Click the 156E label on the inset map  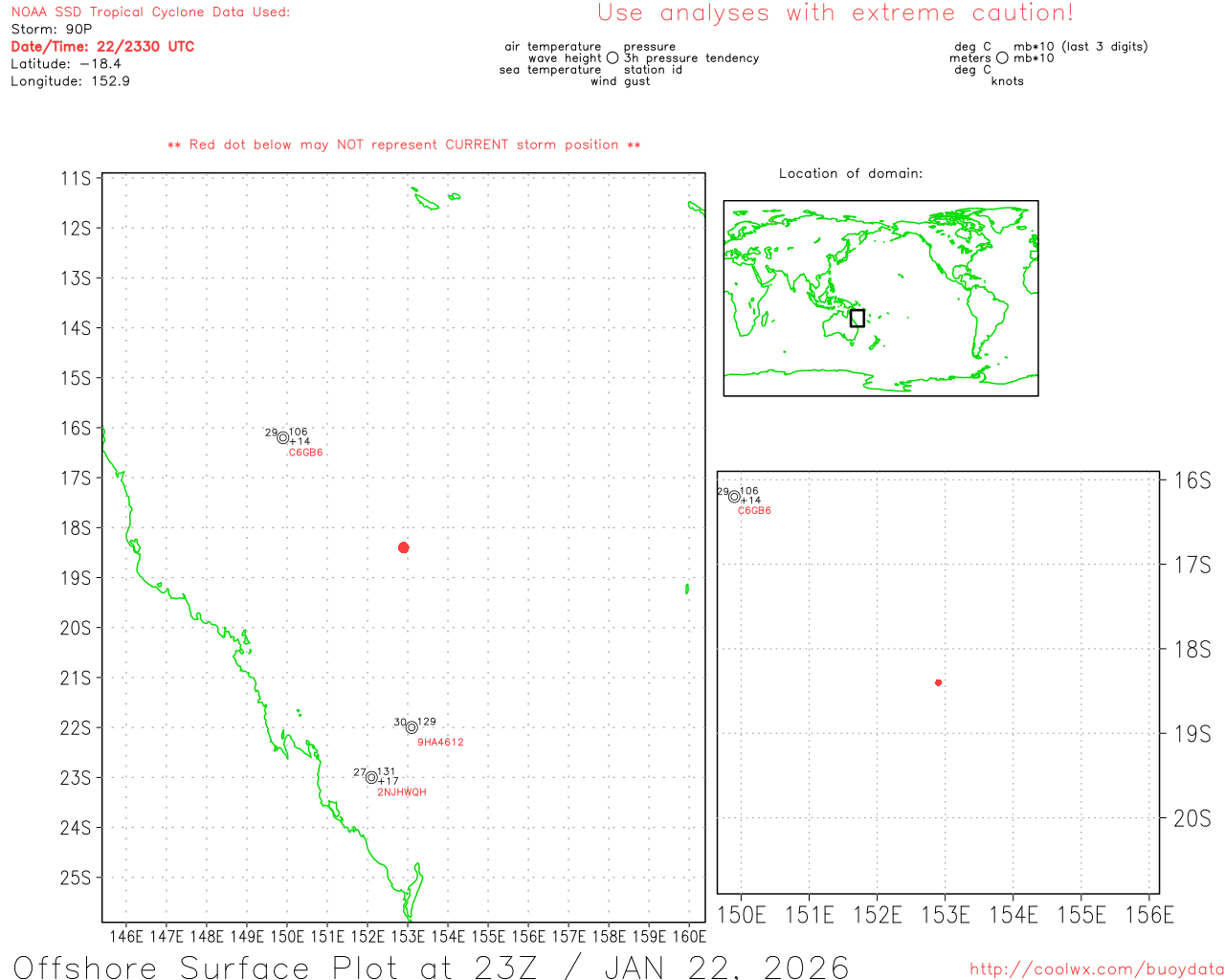(1149, 916)
